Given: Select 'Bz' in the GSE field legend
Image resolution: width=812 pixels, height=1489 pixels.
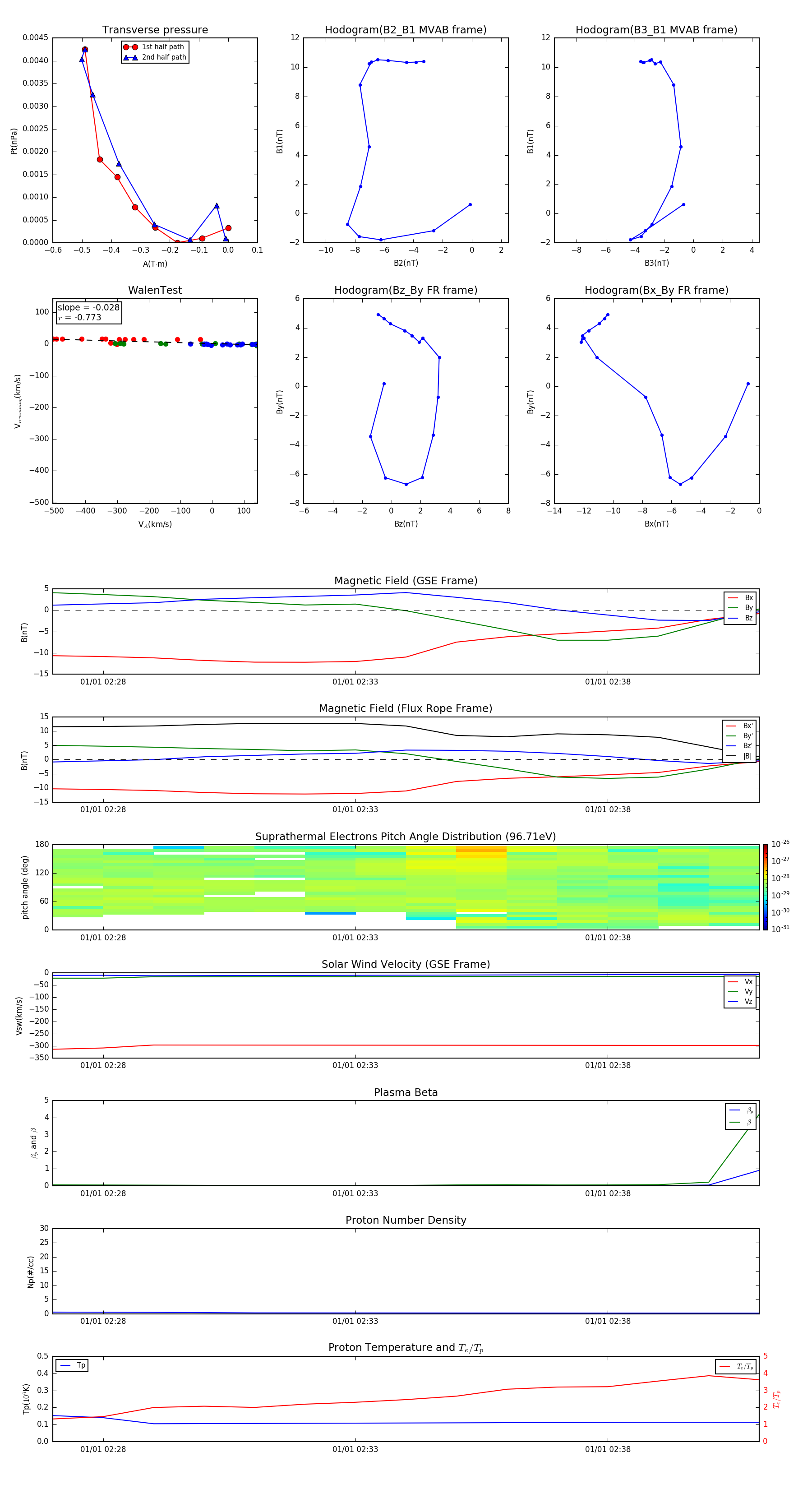Looking at the screenshot, I should pyautogui.click(x=740, y=618).
